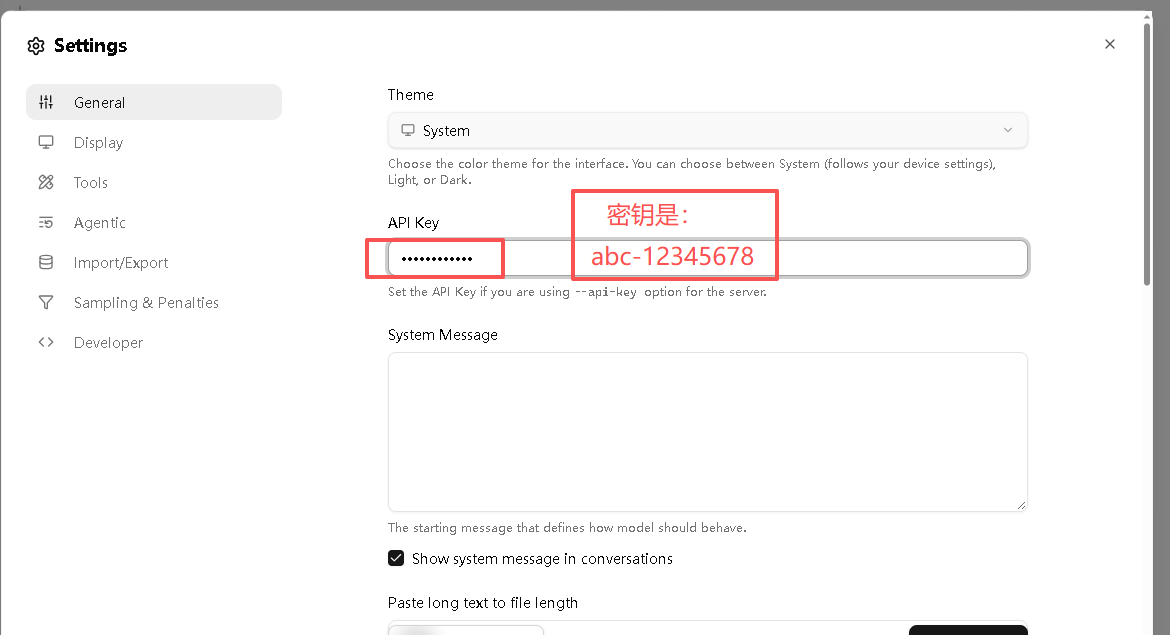The image size is (1170, 635).
Task: Click the "System Message" field label
Action: (442, 335)
